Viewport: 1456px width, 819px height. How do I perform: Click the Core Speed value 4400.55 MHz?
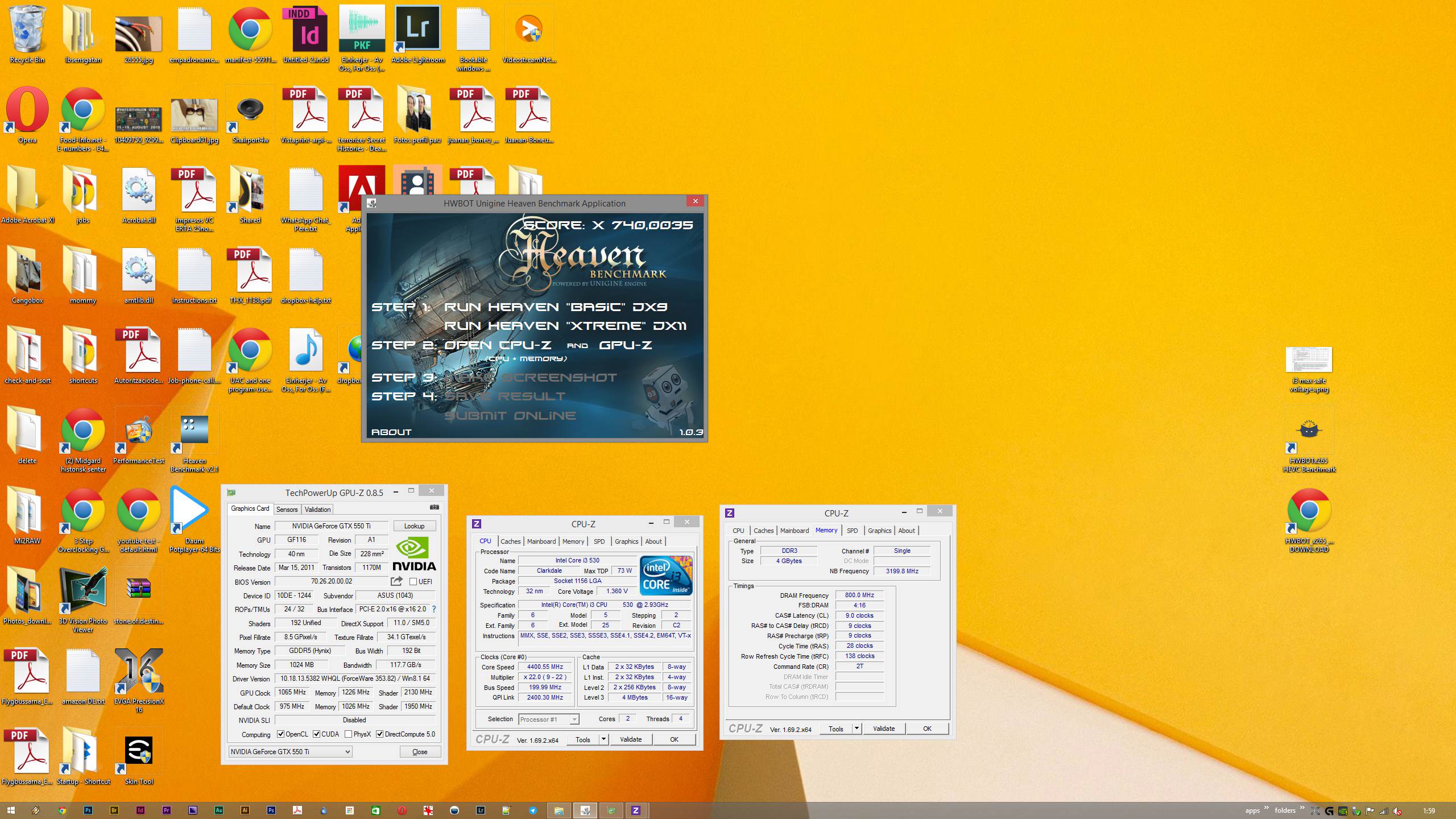pyautogui.click(x=545, y=667)
